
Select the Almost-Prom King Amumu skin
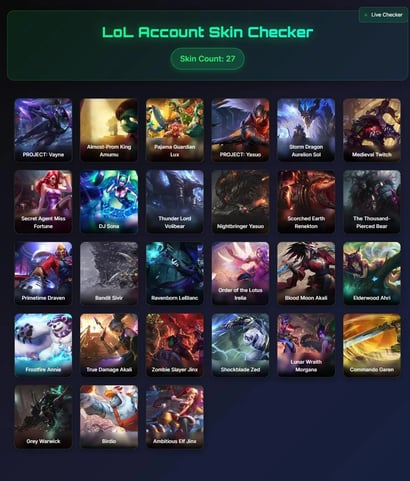pos(109,130)
